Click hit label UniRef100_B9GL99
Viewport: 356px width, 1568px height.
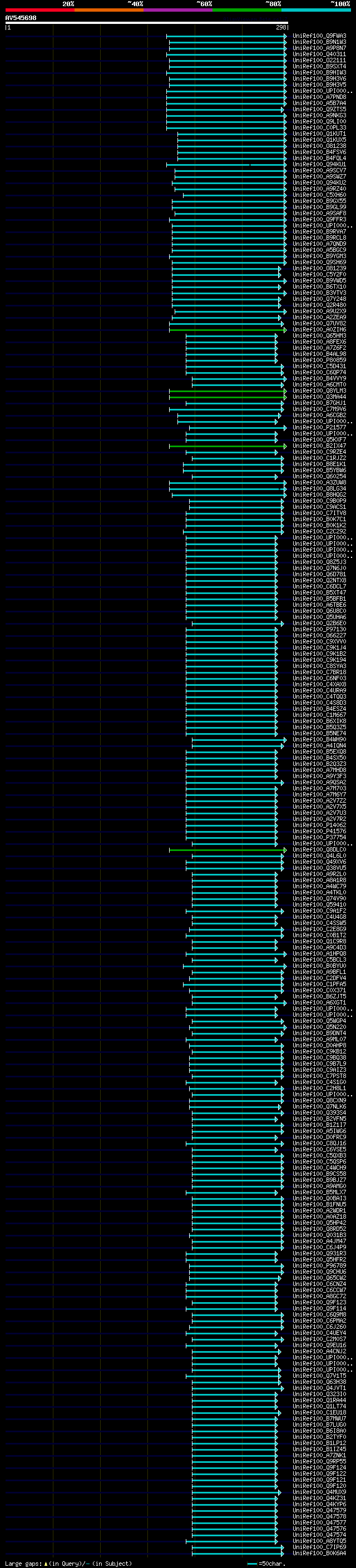319,207
